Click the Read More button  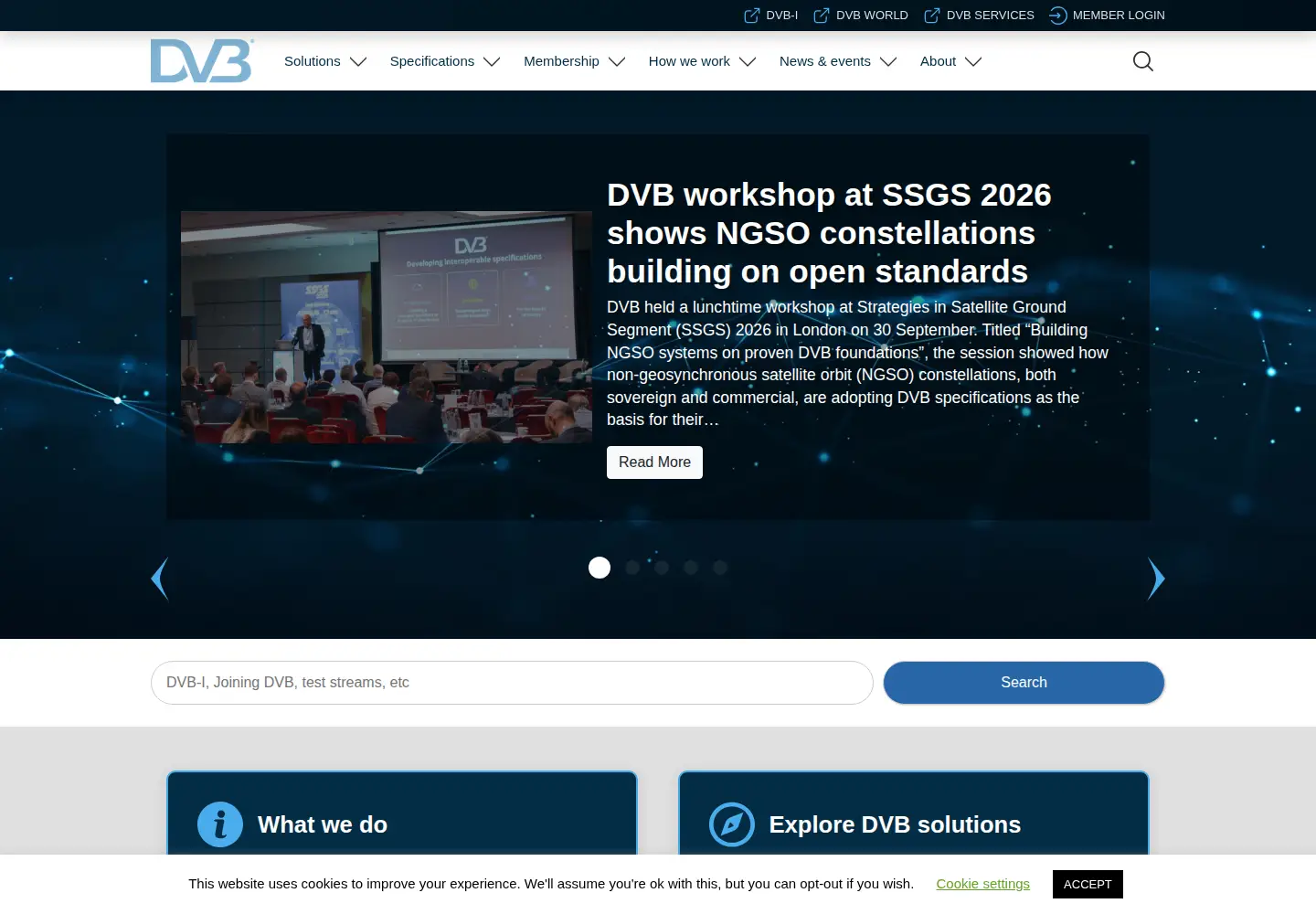click(654, 462)
